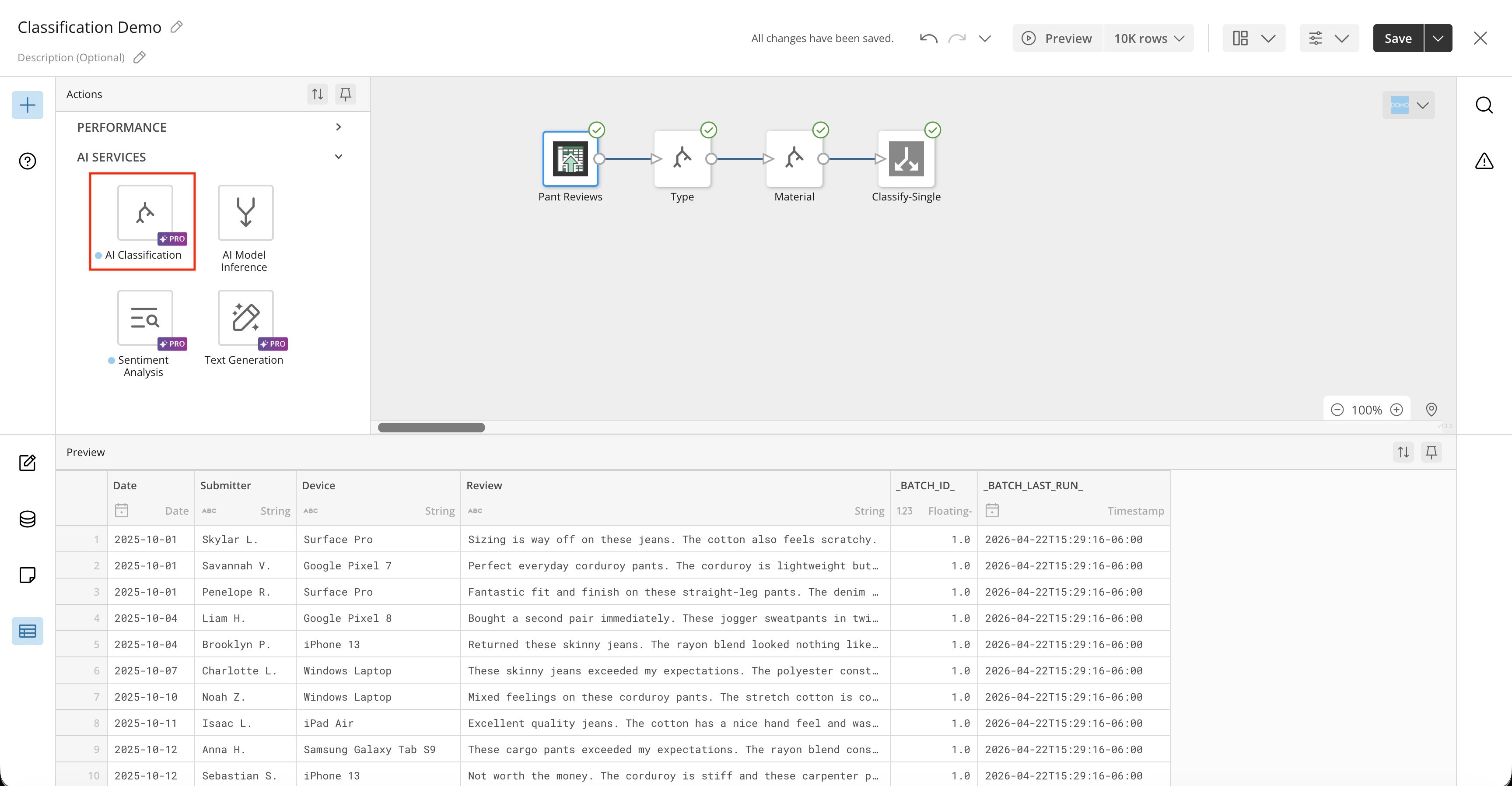Click the Charlotte L. submitter cell
This screenshot has height=786, width=1512.
[x=245, y=671]
